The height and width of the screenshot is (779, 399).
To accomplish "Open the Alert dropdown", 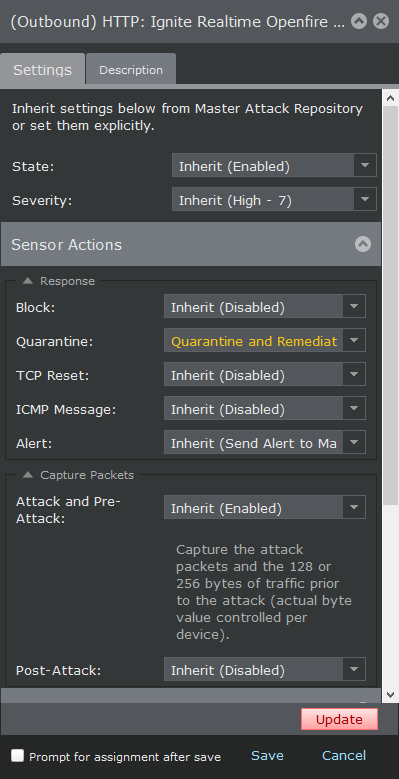I will (x=265, y=443).
